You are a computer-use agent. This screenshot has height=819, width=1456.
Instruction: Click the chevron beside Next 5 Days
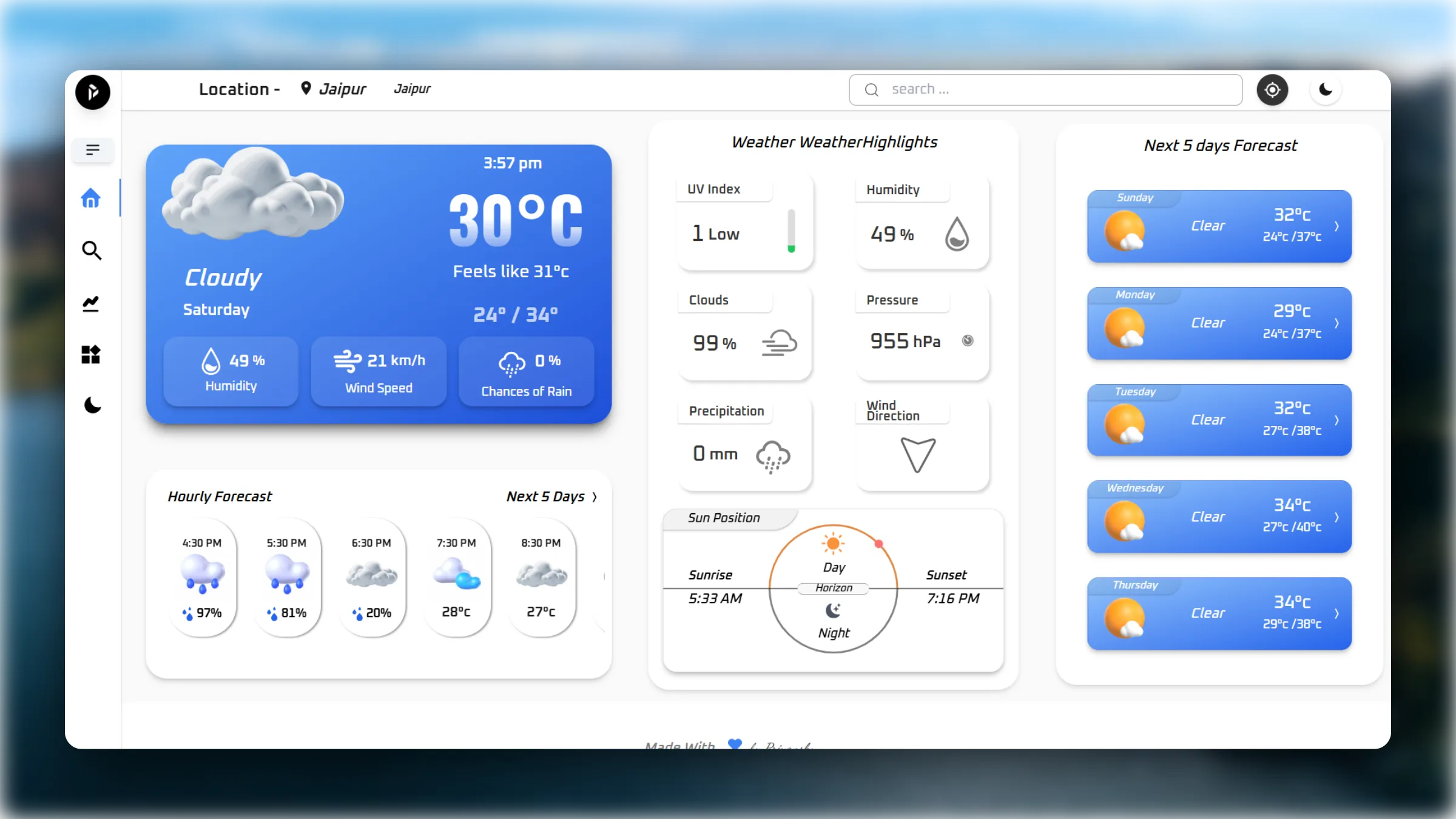pyautogui.click(x=595, y=497)
